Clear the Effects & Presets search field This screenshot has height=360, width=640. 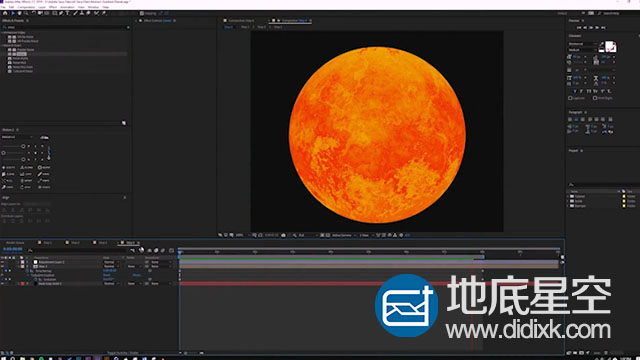[128, 27]
